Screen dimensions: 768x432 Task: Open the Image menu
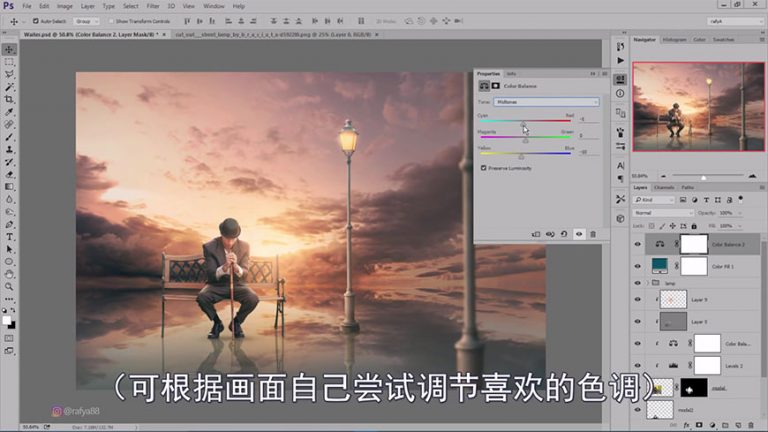(x=64, y=6)
